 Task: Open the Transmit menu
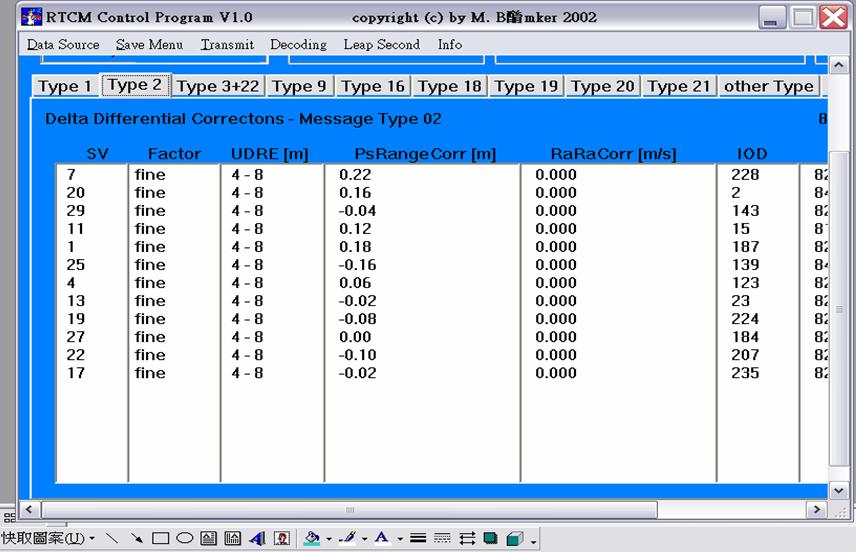pyautogui.click(x=227, y=45)
